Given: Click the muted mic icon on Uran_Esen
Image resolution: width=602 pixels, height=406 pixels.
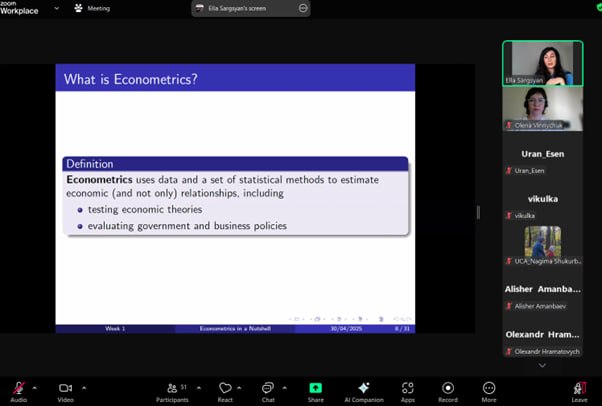Looking at the screenshot, I should click(509, 171).
